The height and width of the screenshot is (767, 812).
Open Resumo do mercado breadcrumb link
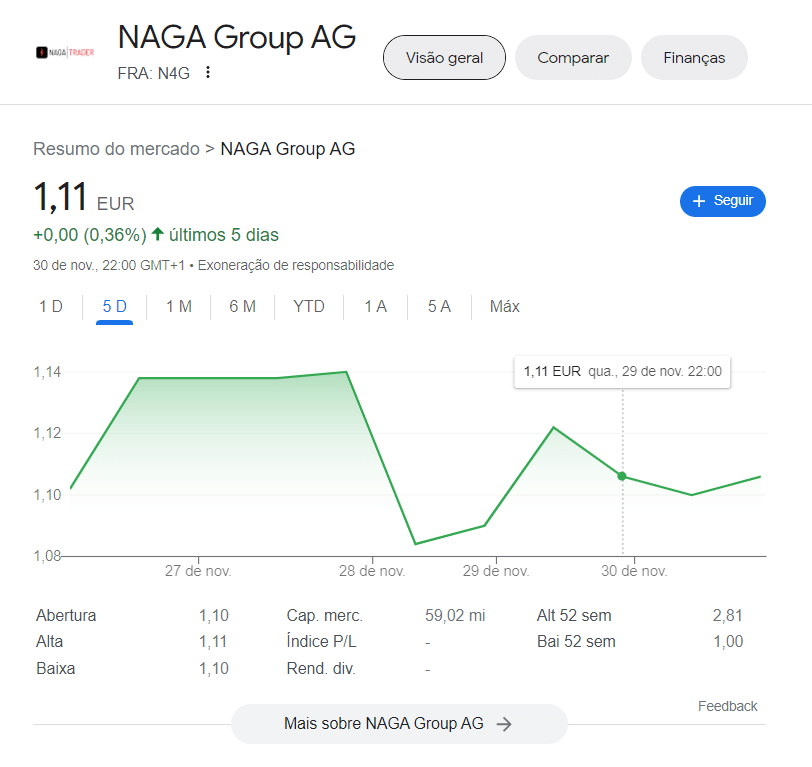116,149
